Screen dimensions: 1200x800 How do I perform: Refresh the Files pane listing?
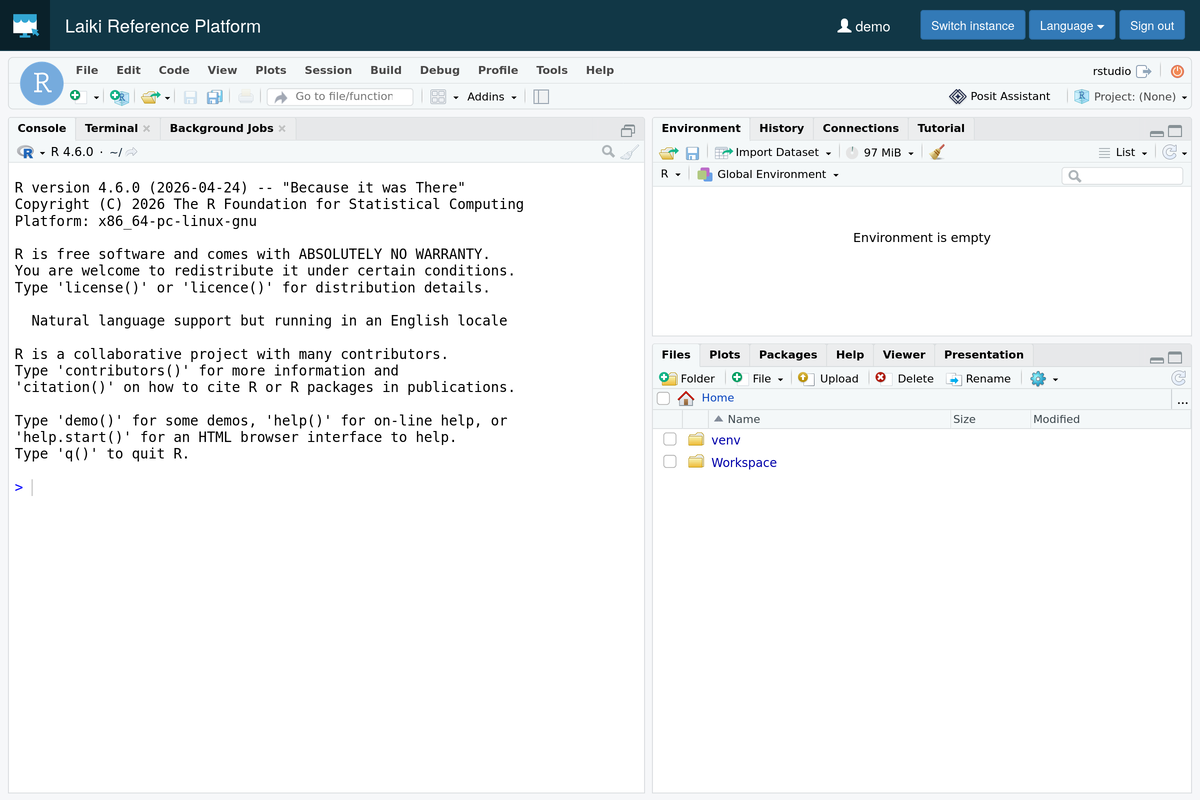(x=1179, y=378)
